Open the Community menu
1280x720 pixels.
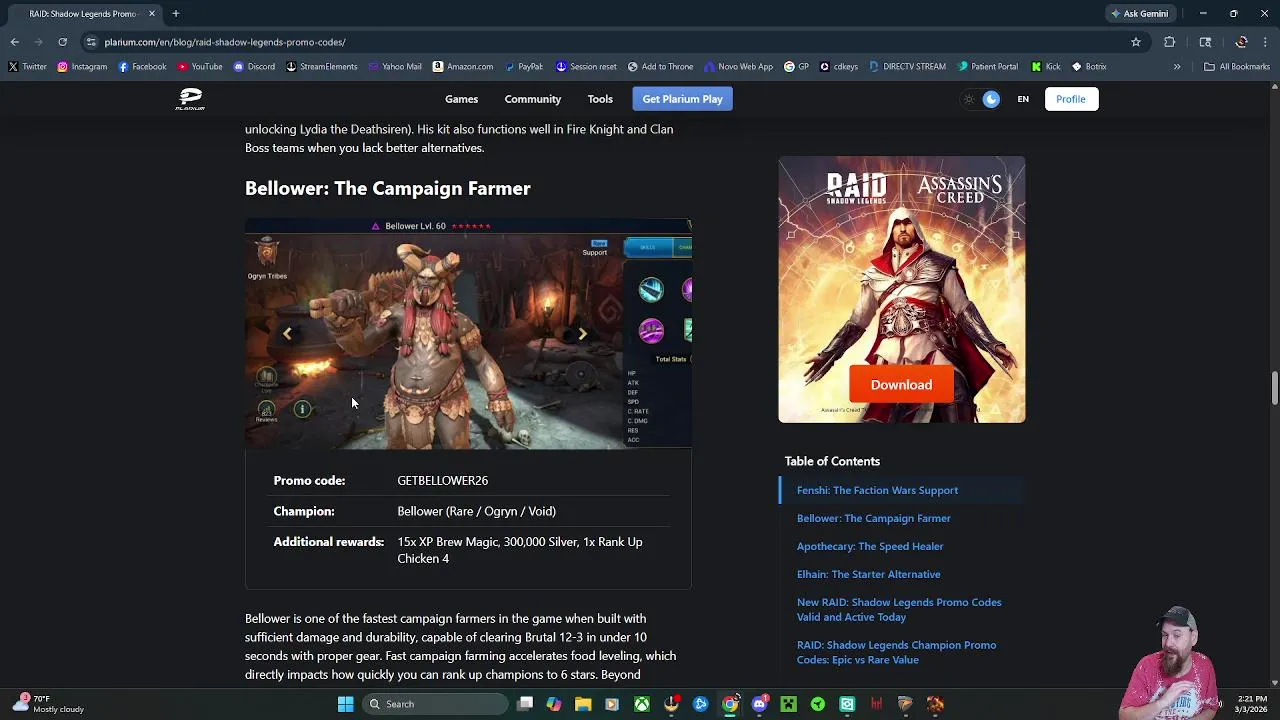pyautogui.click(x=533, y=99)
